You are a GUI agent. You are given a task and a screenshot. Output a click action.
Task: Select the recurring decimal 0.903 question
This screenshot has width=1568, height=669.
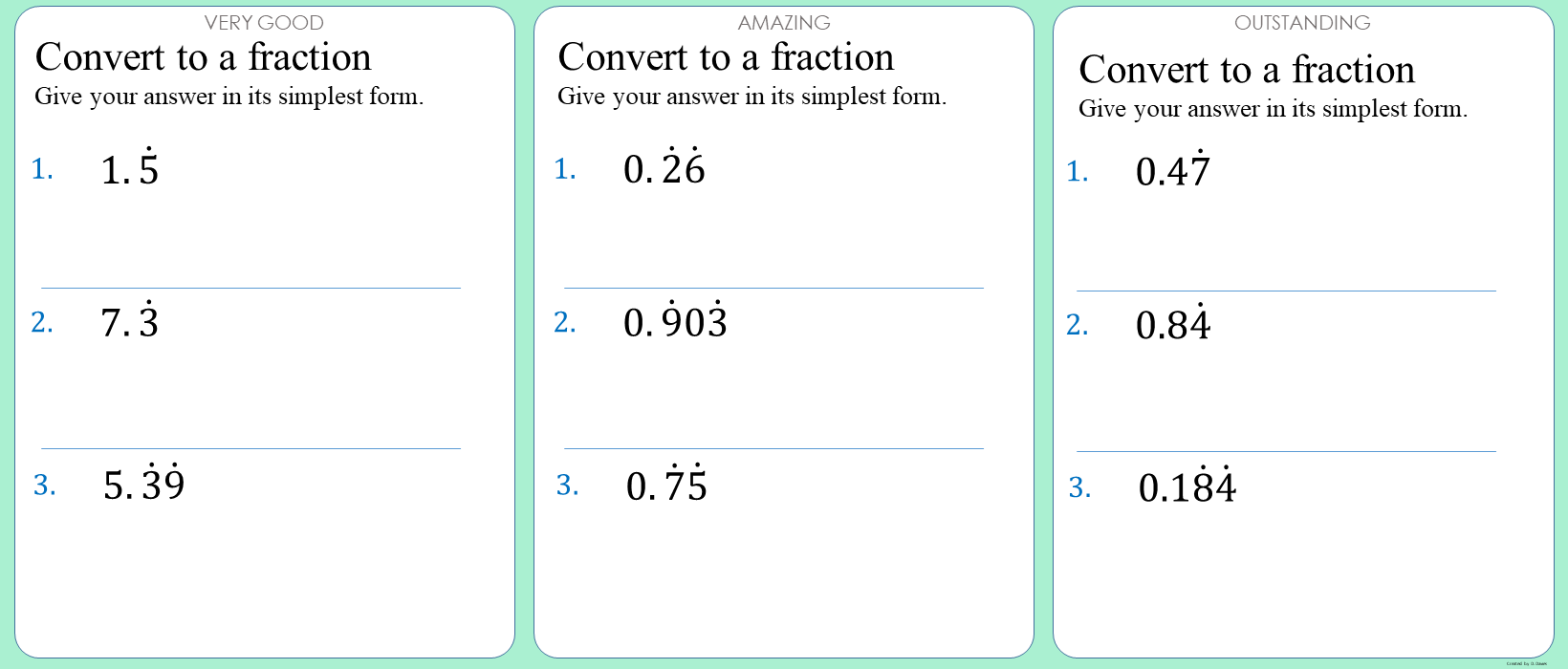tap(675, 322)
